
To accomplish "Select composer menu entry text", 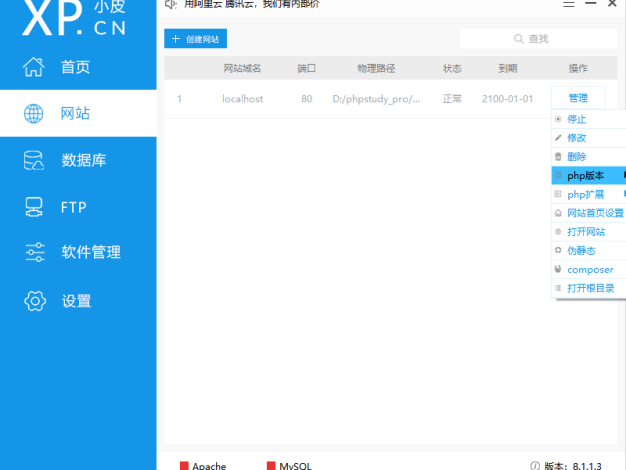I will tap(590, 270).
